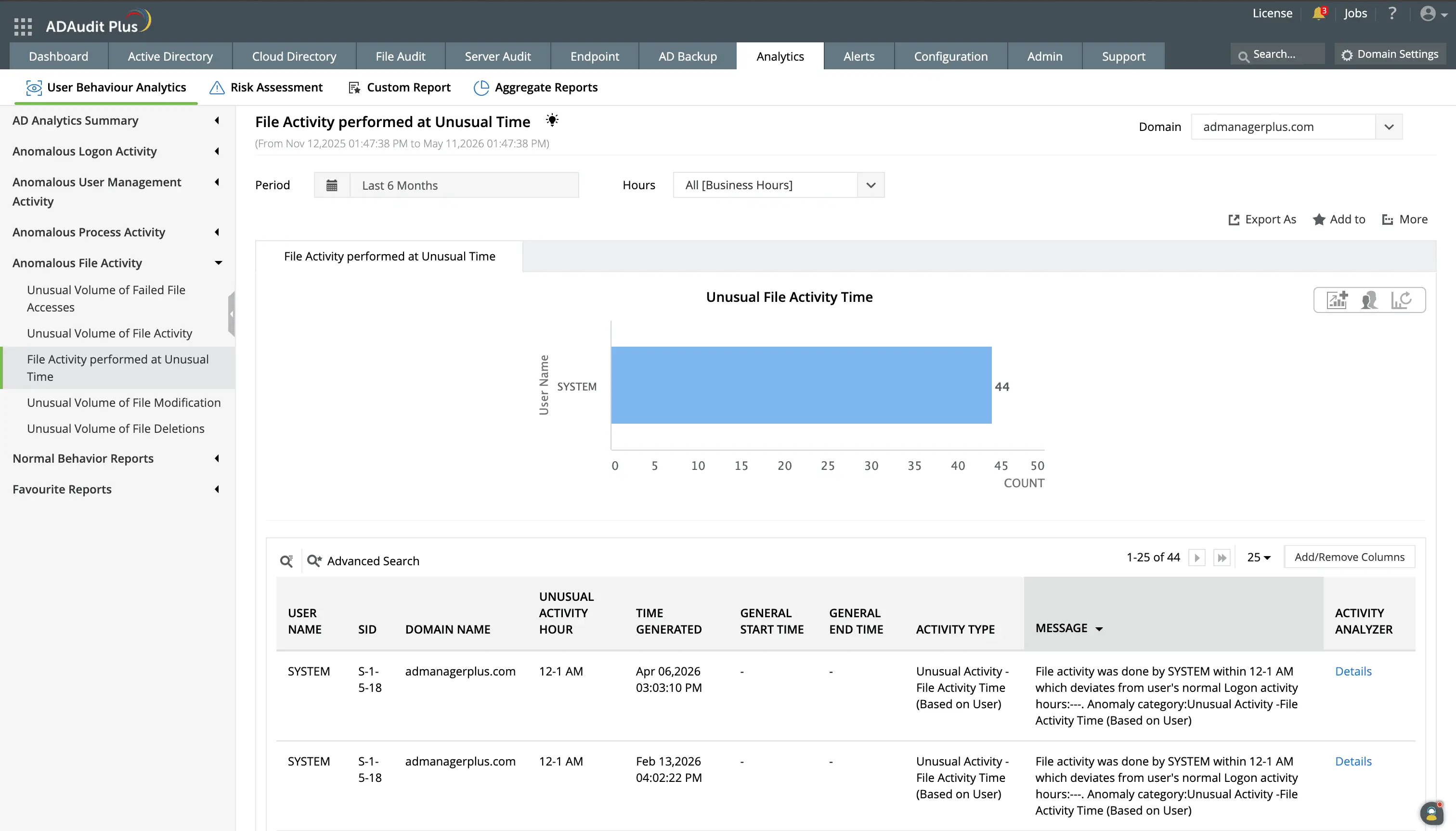Open the Endpoint tab

[x=595, y=56]
